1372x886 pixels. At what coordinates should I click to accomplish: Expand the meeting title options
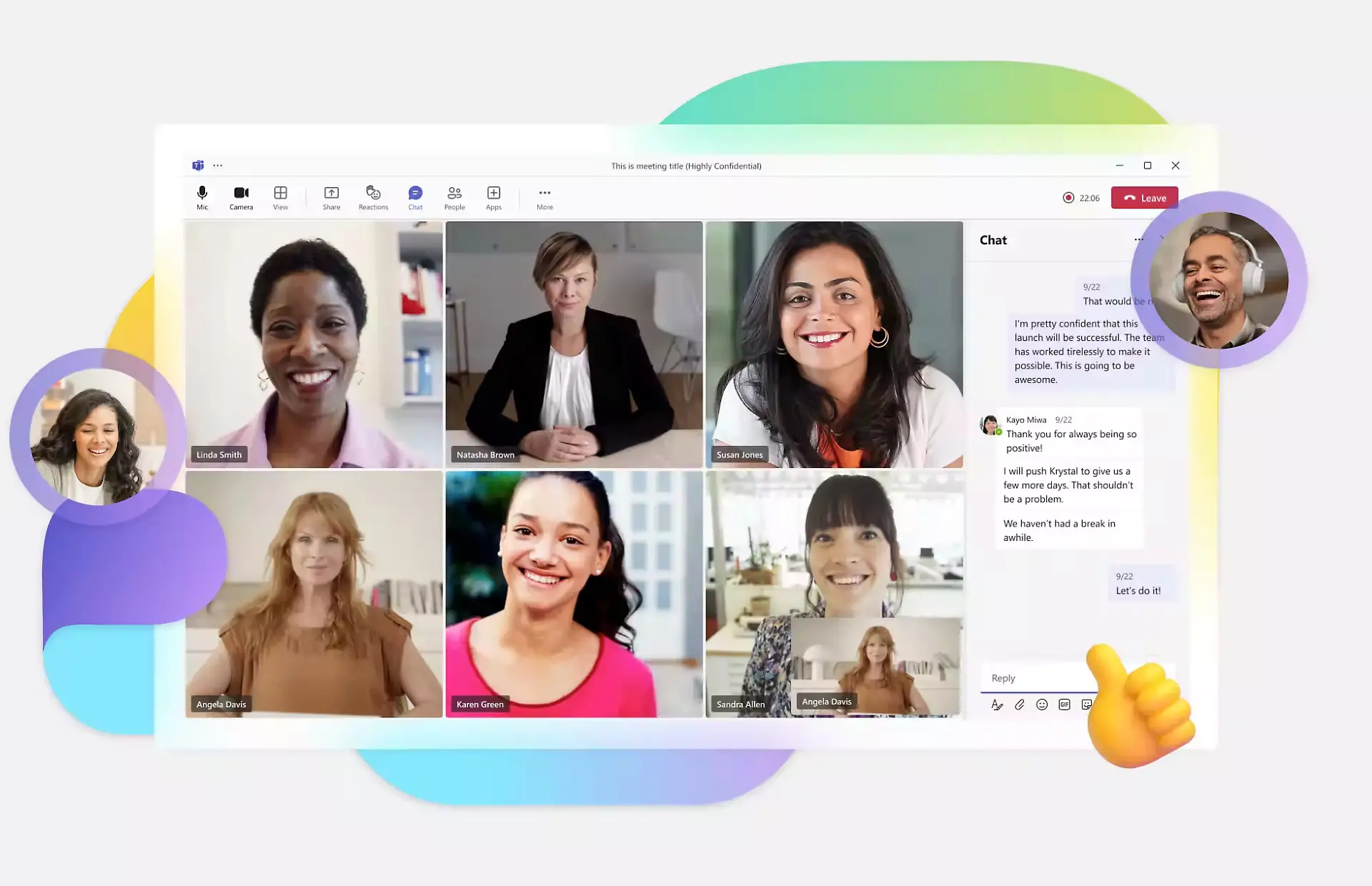[219, 165]
